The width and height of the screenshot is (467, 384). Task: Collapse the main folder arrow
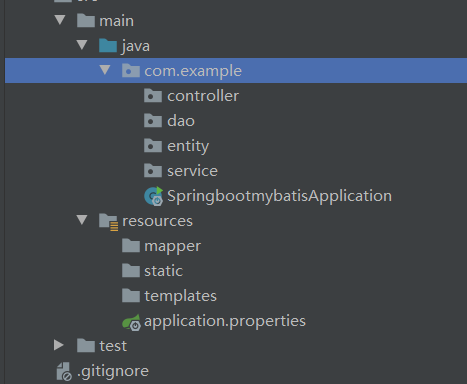pyautogui.click(x=60, y=20)
